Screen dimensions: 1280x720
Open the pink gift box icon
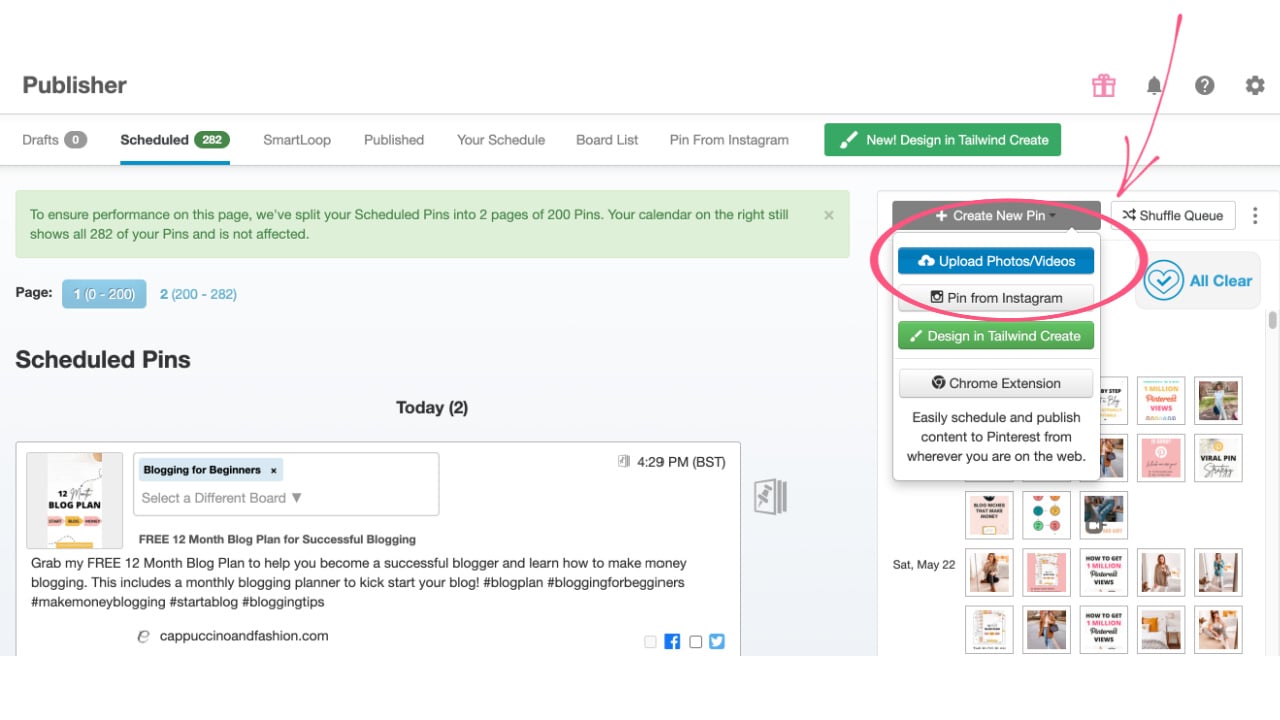1104,85
